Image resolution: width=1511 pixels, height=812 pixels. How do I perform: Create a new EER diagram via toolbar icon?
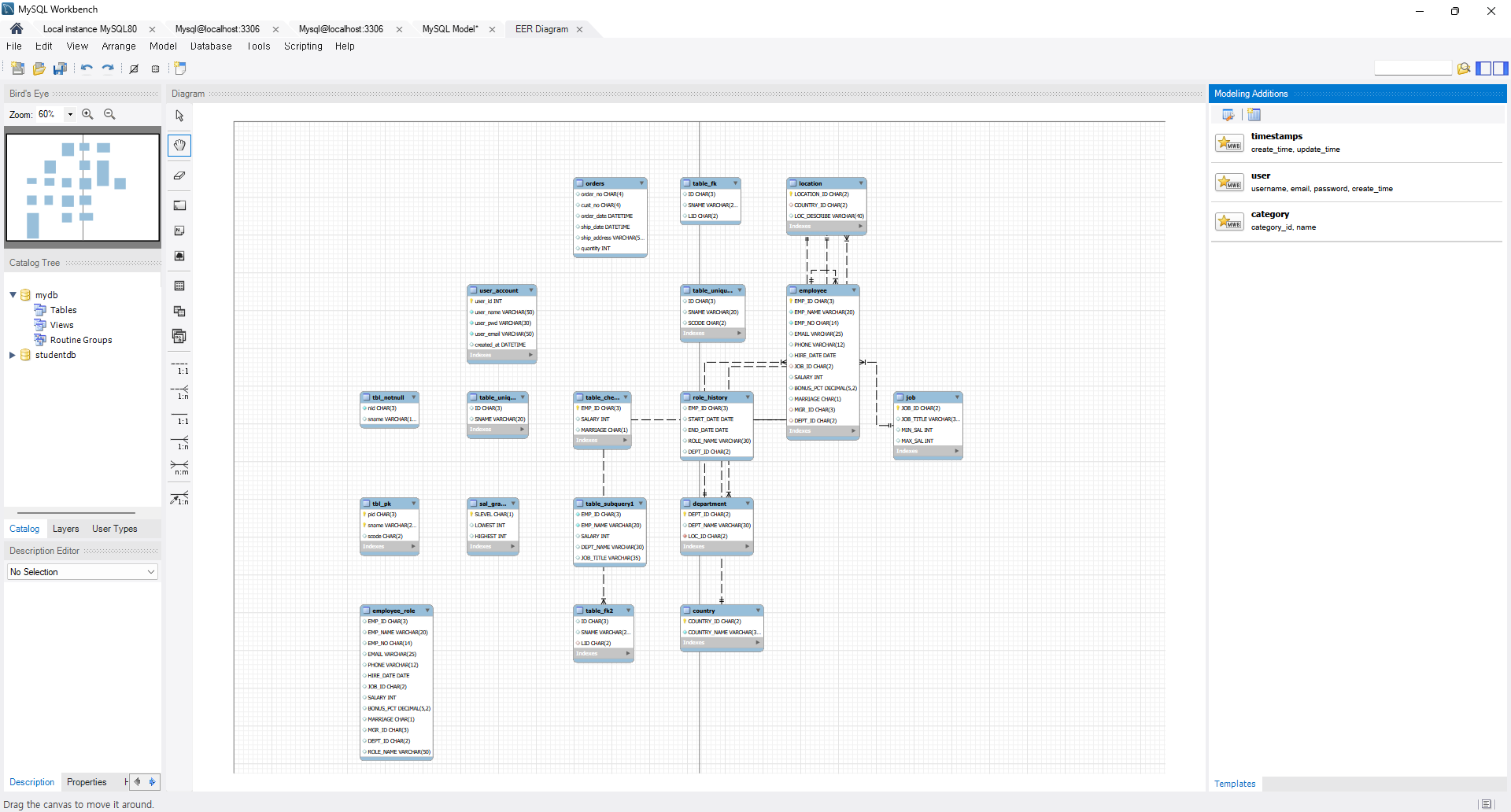click(180, 68)
